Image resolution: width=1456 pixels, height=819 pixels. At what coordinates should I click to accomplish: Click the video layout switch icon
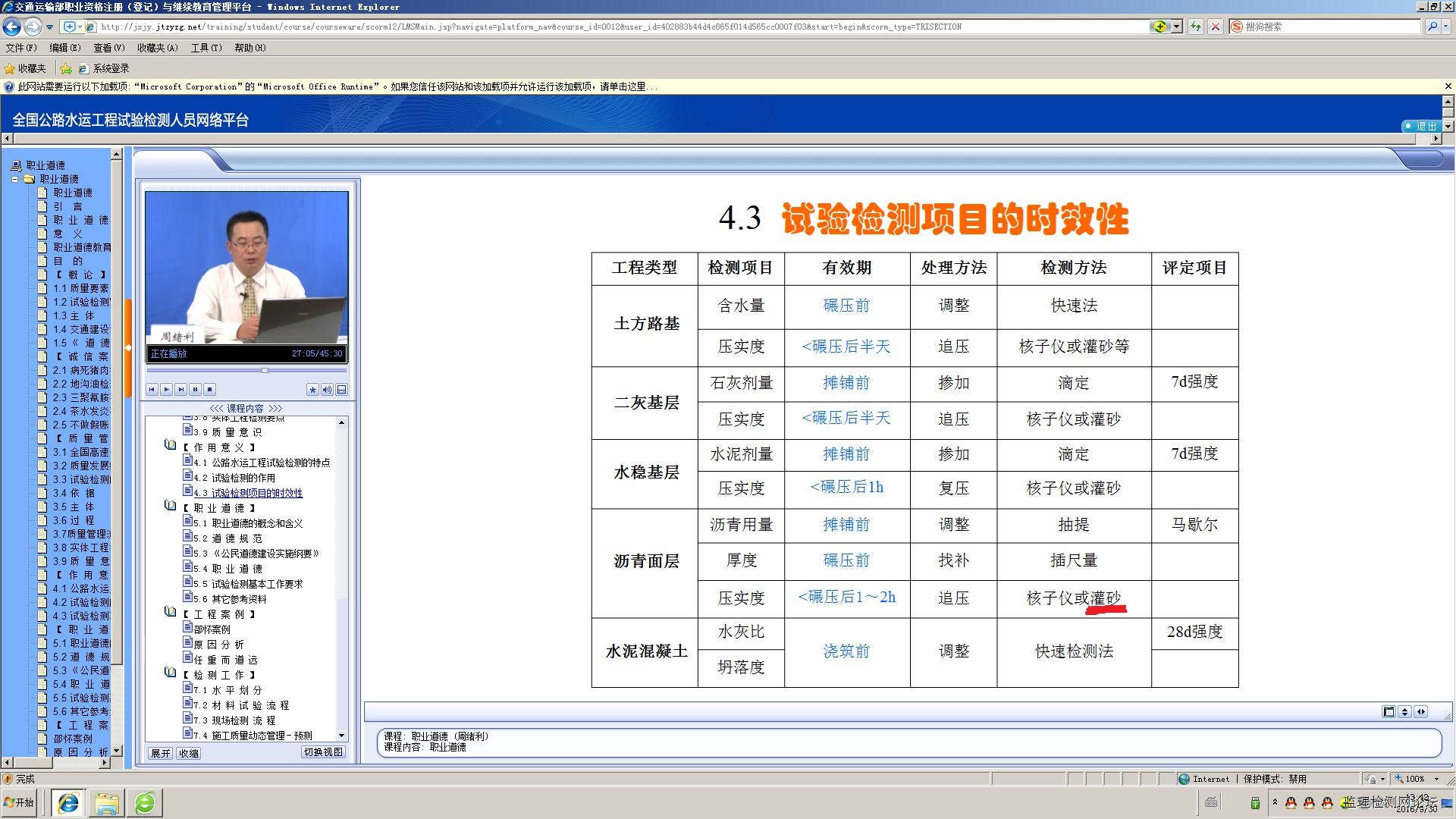pyautogui.click(x=342, y=390)
